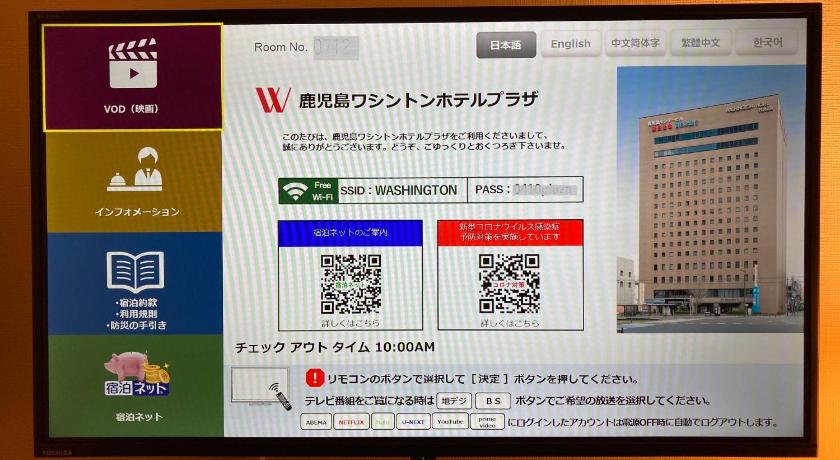Click the Free Wi-Fi signal icon

[296, 191]
